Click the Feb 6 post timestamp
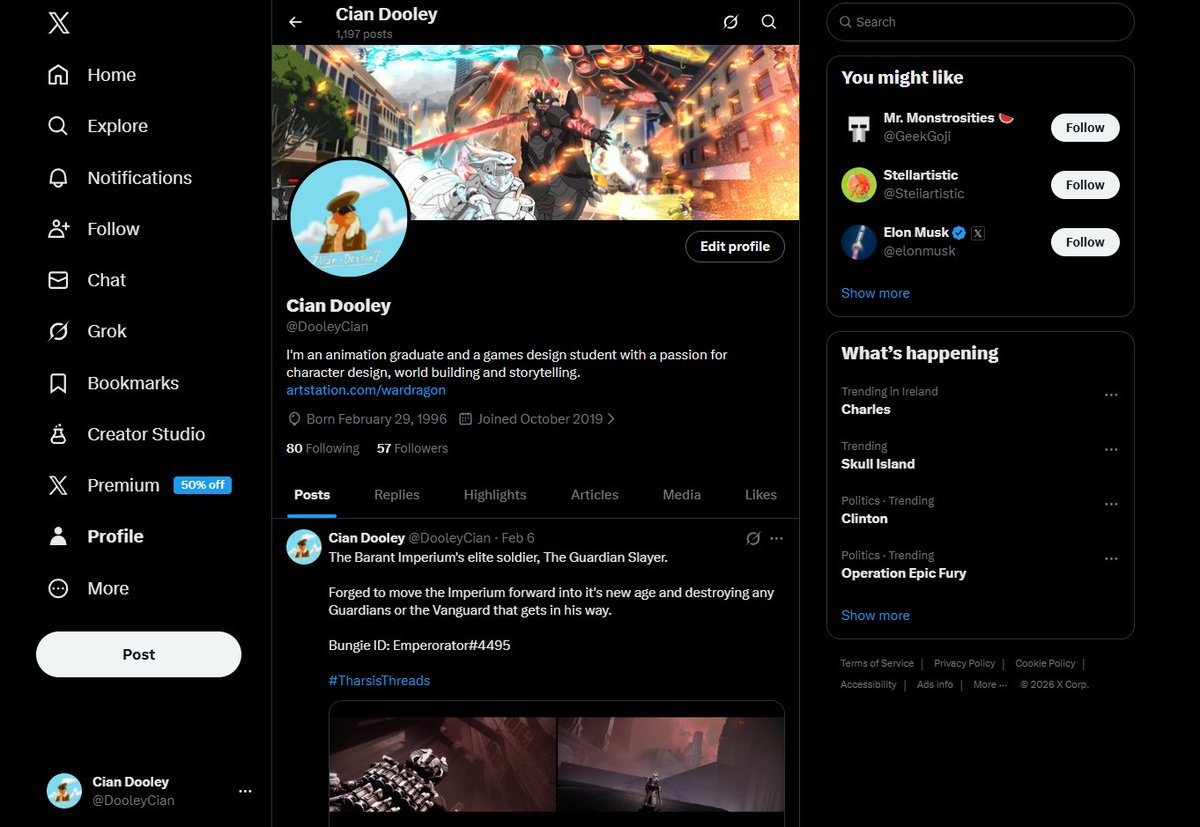Viewport: 1200px width, 827px height. (x=518, y=538)
